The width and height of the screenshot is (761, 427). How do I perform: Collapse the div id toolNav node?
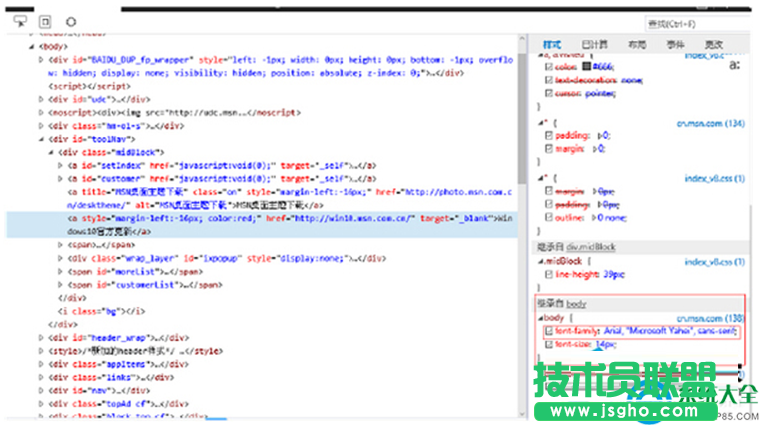click(42, 139)
